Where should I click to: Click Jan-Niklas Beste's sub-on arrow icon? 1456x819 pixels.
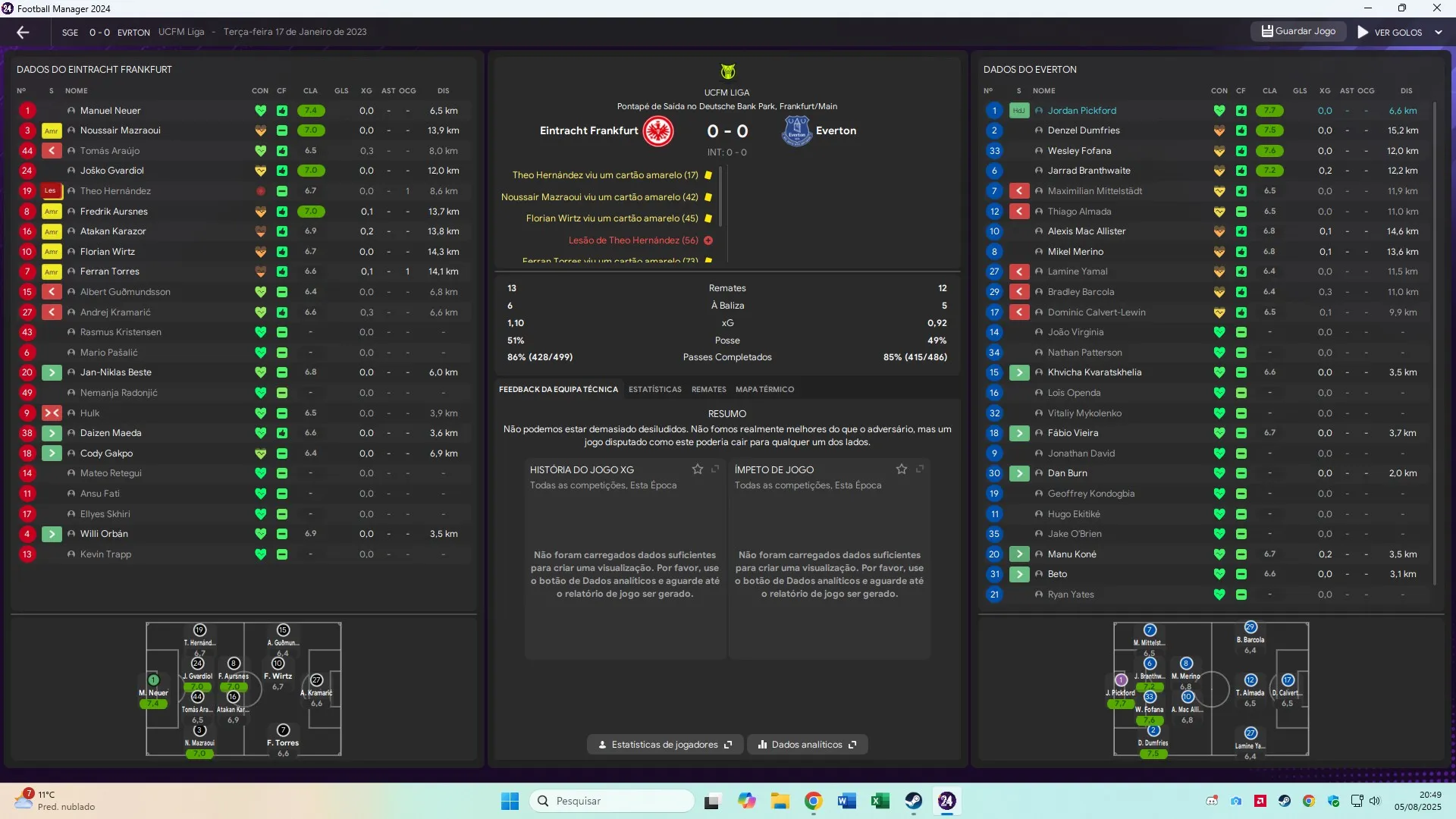[51, 372]
